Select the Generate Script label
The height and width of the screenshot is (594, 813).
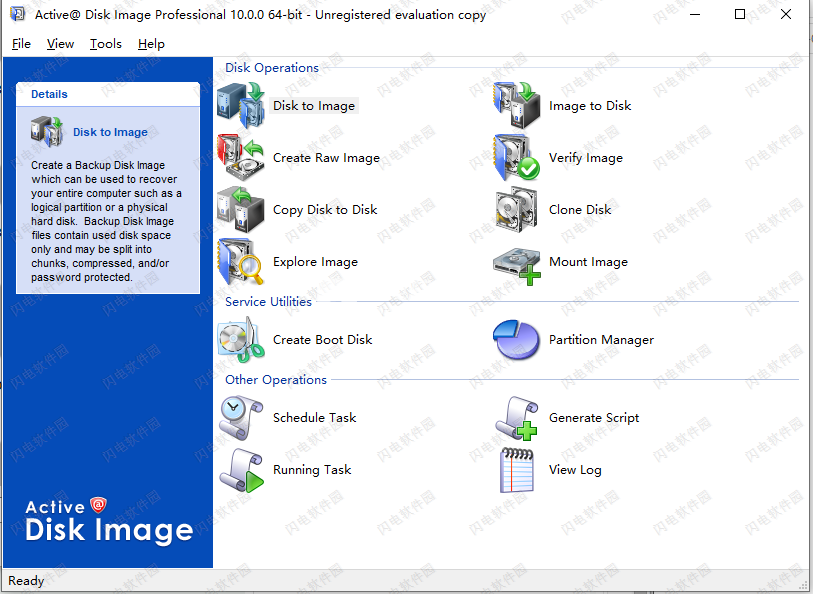coord(594,418)
